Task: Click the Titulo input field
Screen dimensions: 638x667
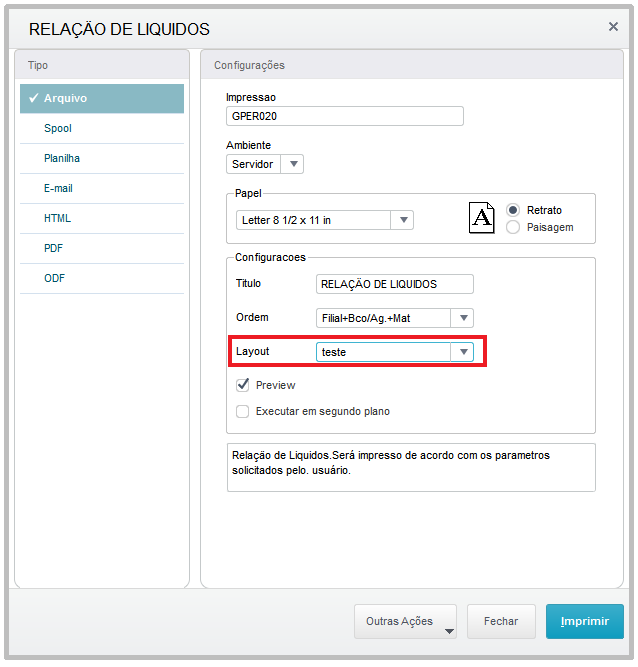Action: coord(395,284)
